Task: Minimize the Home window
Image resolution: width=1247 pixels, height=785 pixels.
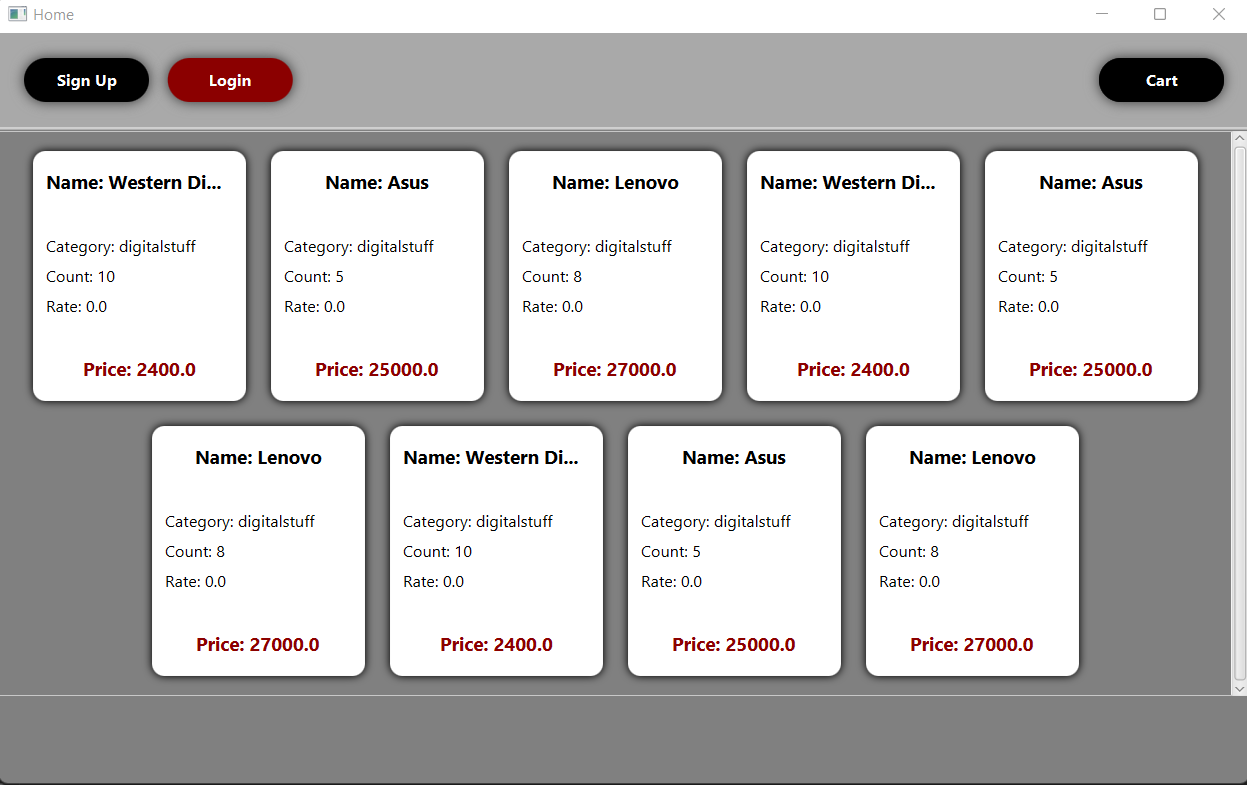Action: click(x=1102, y=15)
